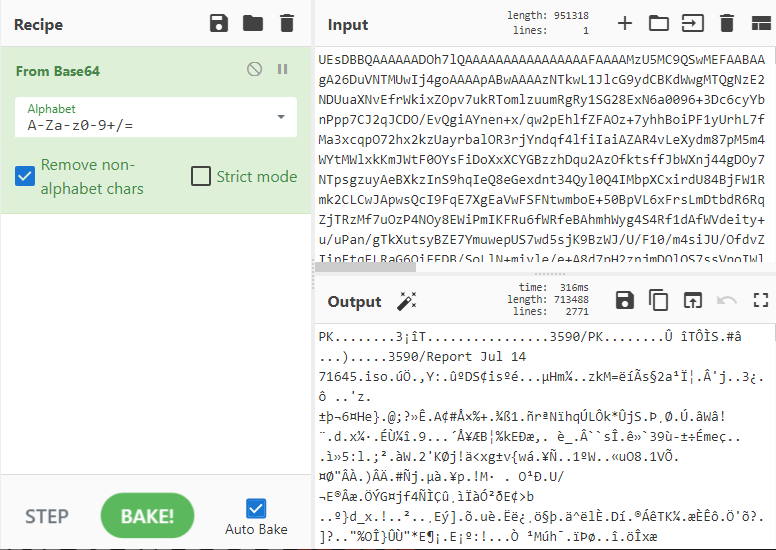Enable the Strict mode checkbox
Screen dimensions: 776x550
tap(201, 176)
